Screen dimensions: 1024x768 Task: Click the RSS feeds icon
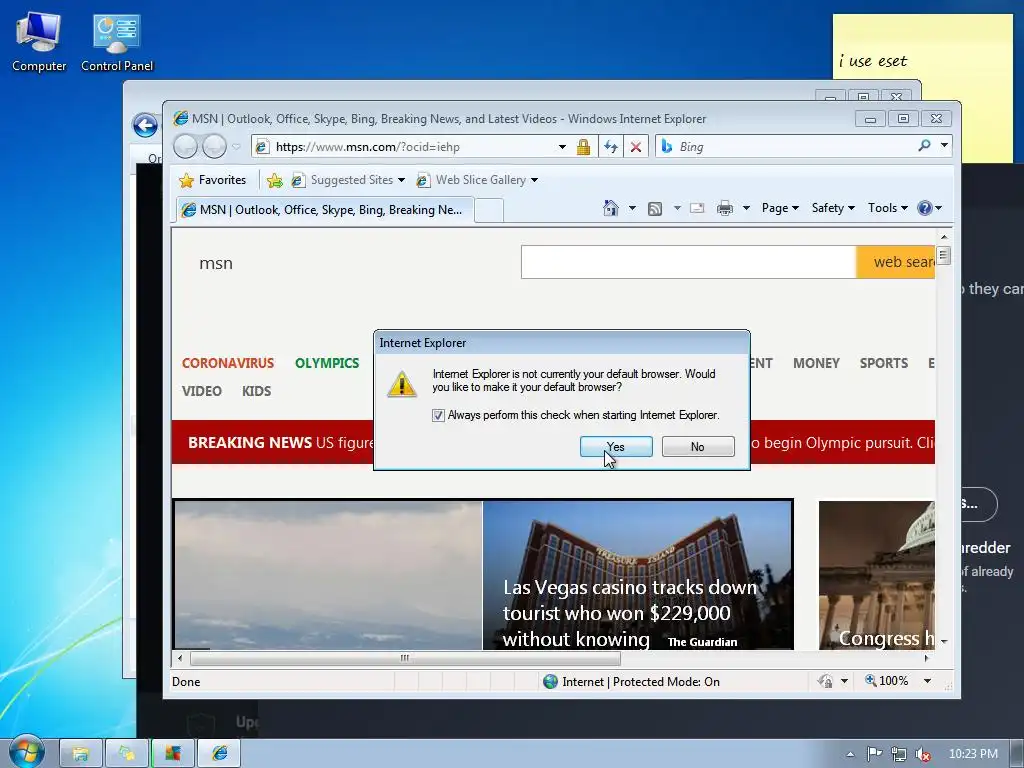click(x=654, y=208)
